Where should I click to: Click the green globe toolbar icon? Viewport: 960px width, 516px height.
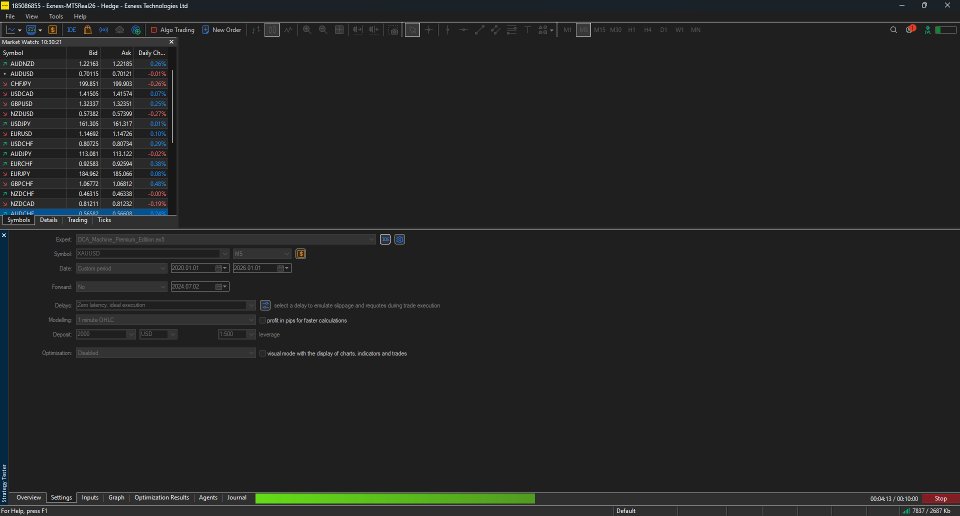coord(136,29)
